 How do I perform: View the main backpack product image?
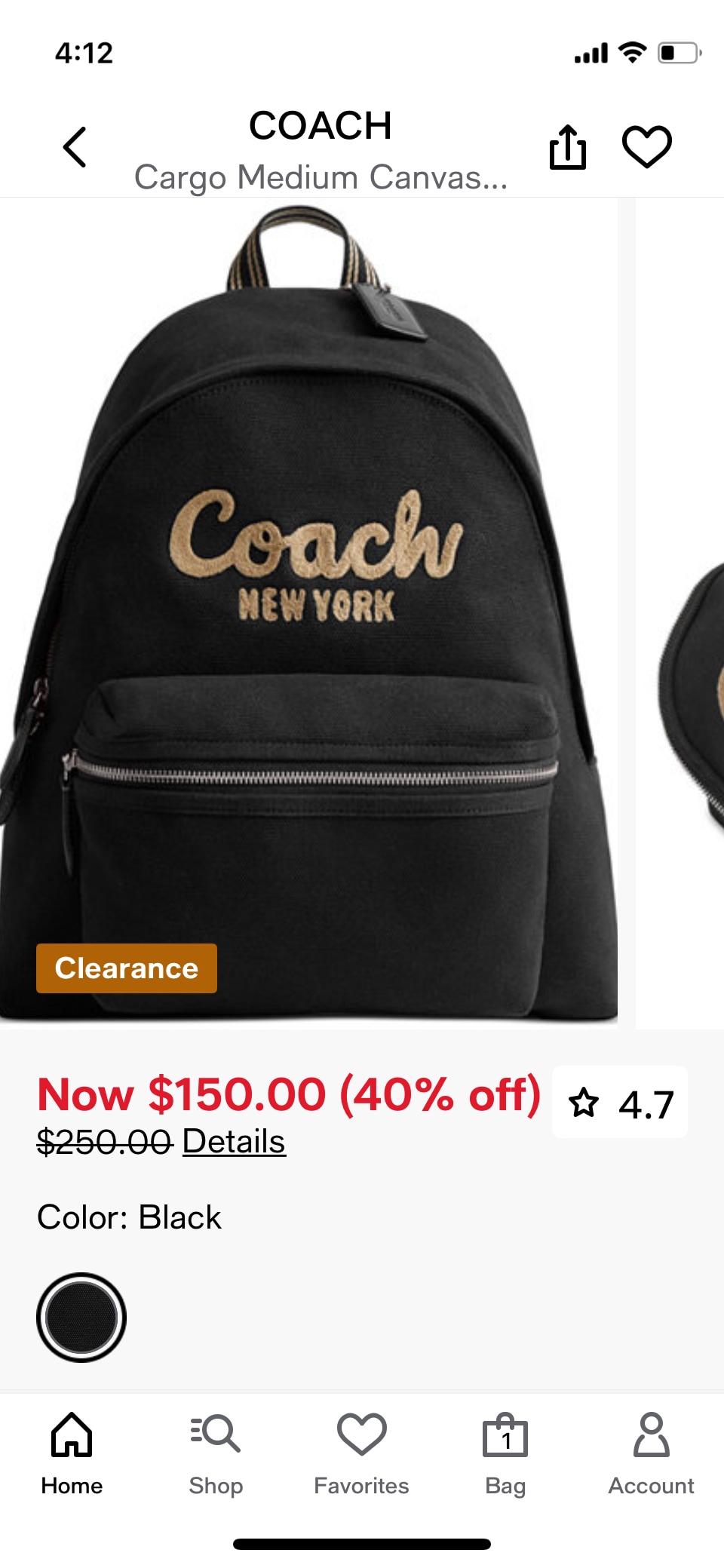308,612
